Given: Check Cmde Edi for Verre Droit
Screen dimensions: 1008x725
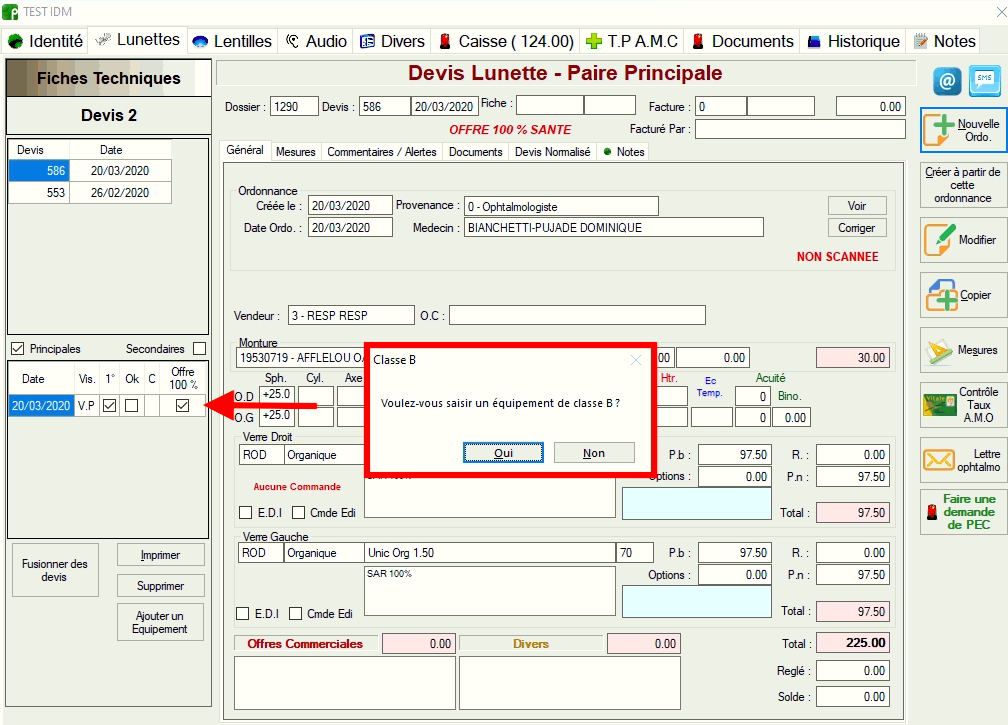Looking at the screenshot, I should (298, 512).
